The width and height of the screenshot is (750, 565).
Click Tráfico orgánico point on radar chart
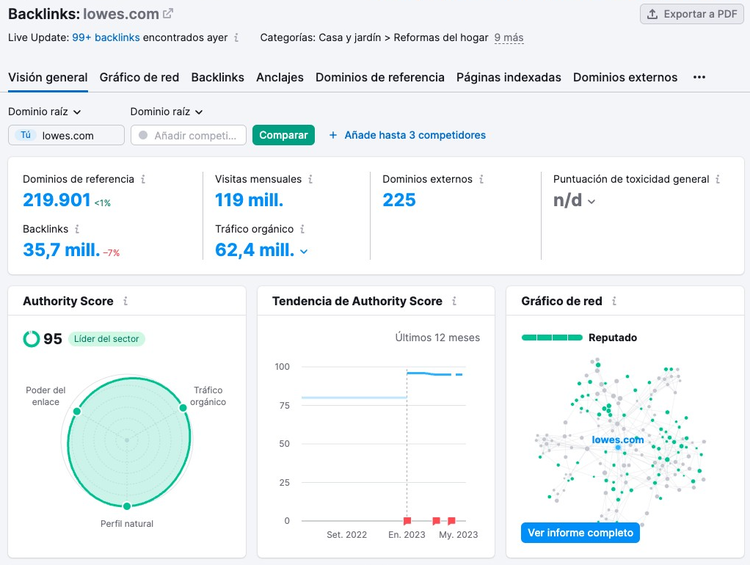(x=183, y=408)
